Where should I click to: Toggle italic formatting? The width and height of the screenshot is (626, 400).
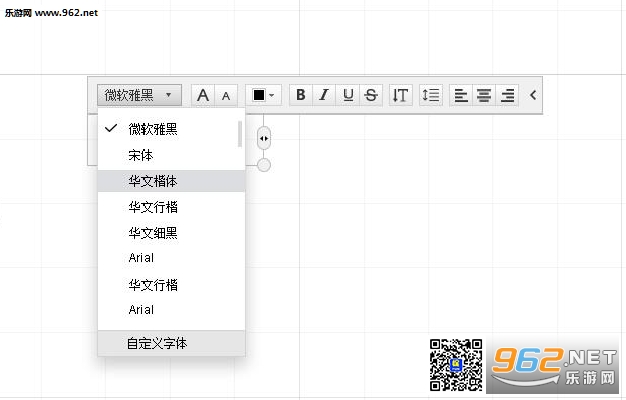(x=324, y=95)
